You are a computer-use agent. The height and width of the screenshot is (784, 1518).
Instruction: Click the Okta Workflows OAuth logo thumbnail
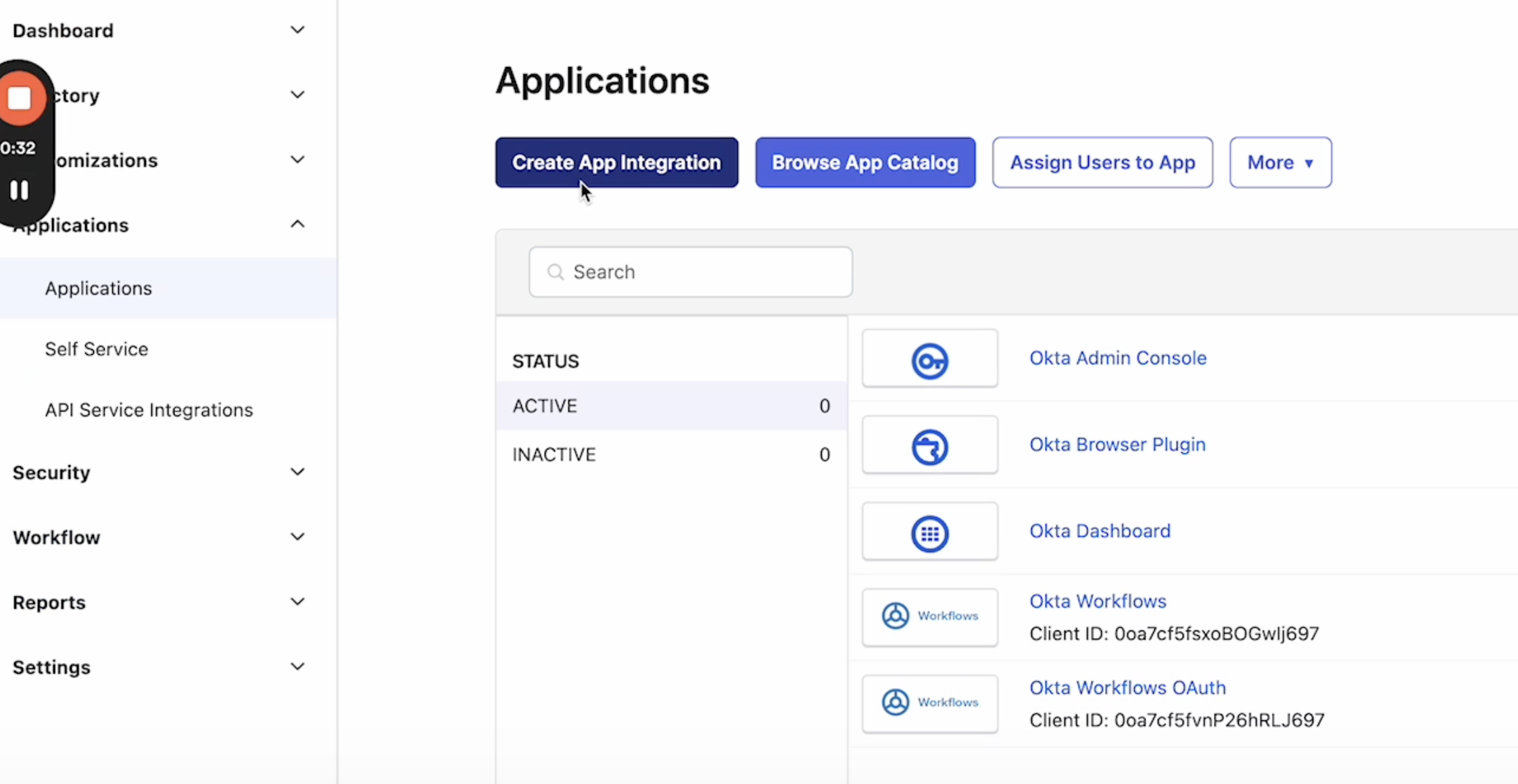(x=930, y=703)
